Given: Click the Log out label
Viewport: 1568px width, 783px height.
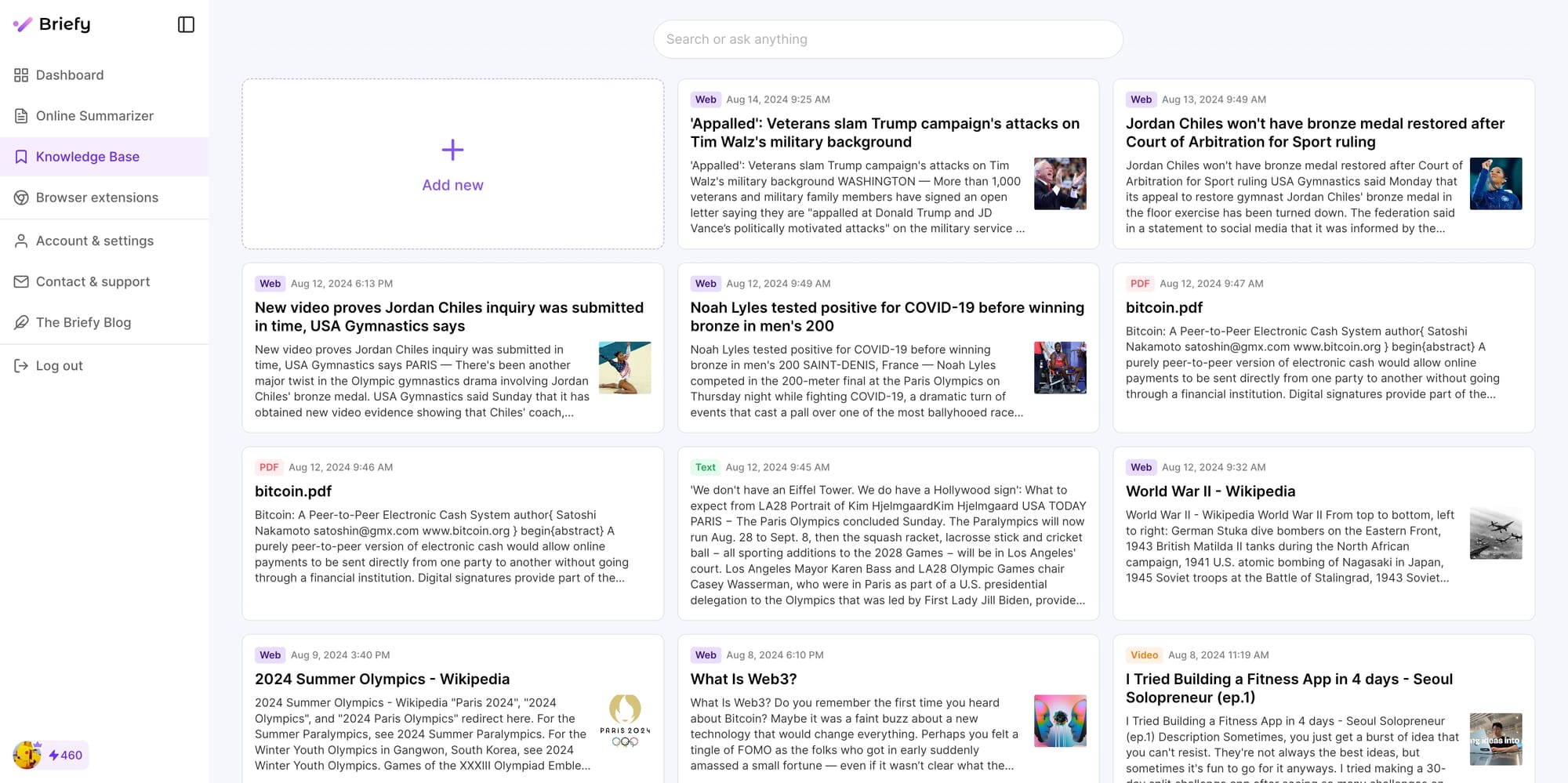Looking at the screenshot, I should pos(60,366).
